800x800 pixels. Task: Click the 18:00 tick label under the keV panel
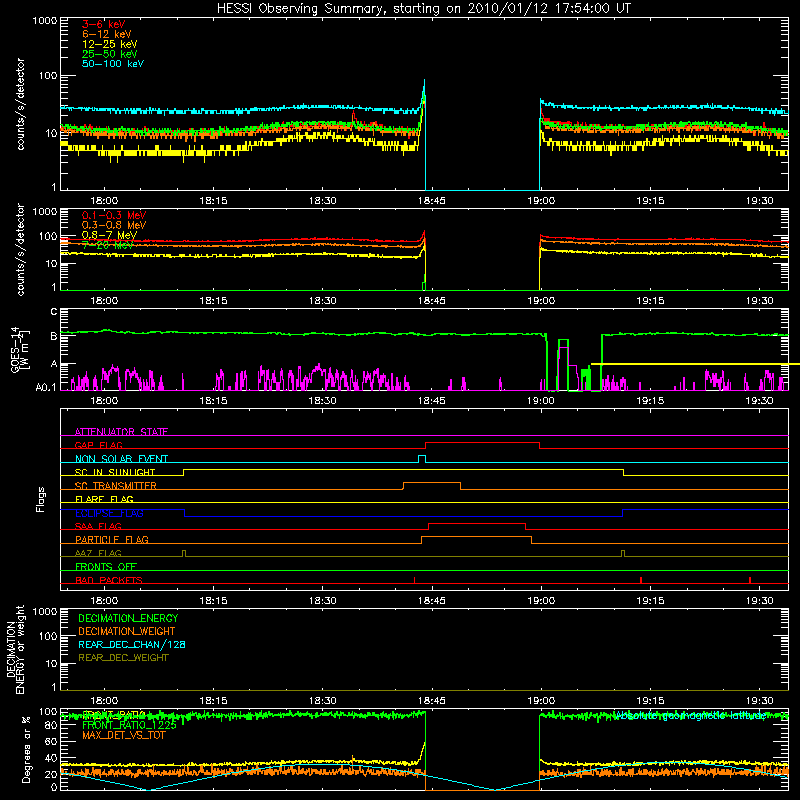(104, 201)
